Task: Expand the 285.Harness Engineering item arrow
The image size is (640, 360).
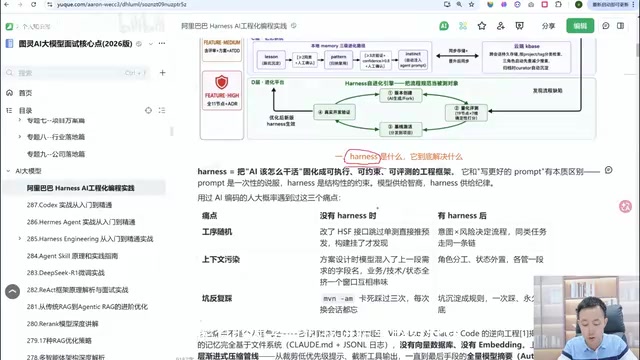Action: pyautogui.click(x=19, y=239)
